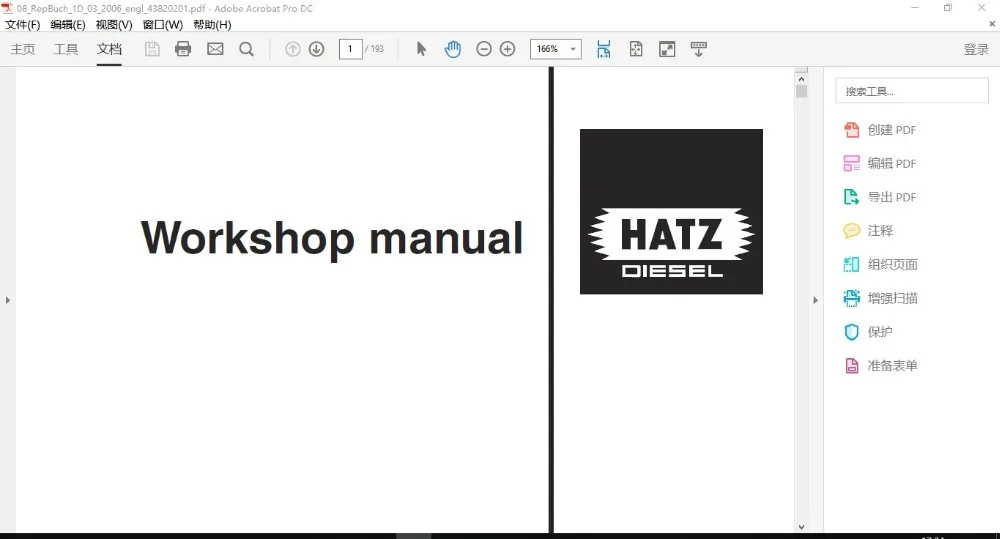Click the document scrollbar up arrow
1000x539 pixels.
click(x=802, y=79)
